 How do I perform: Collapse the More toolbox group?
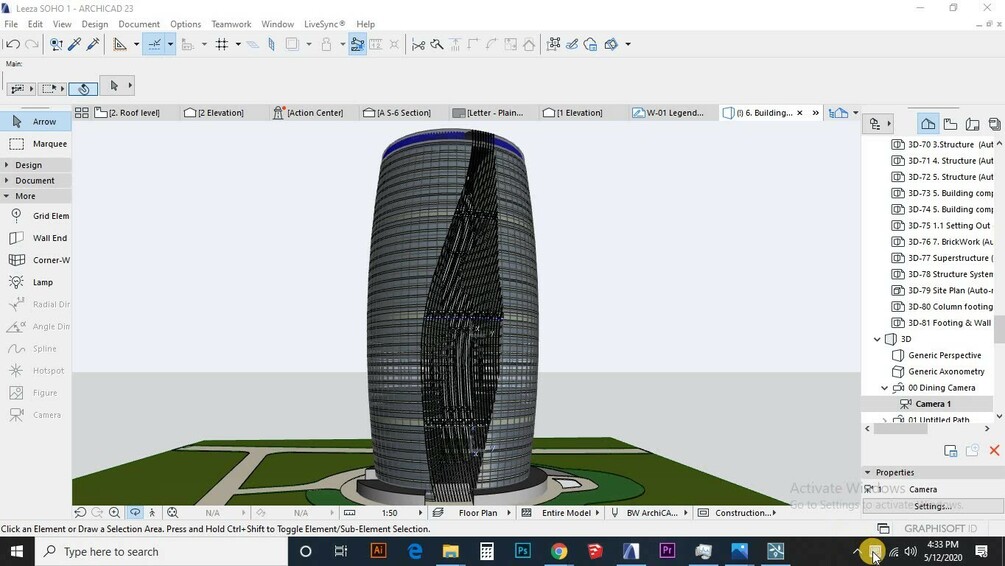6,196
